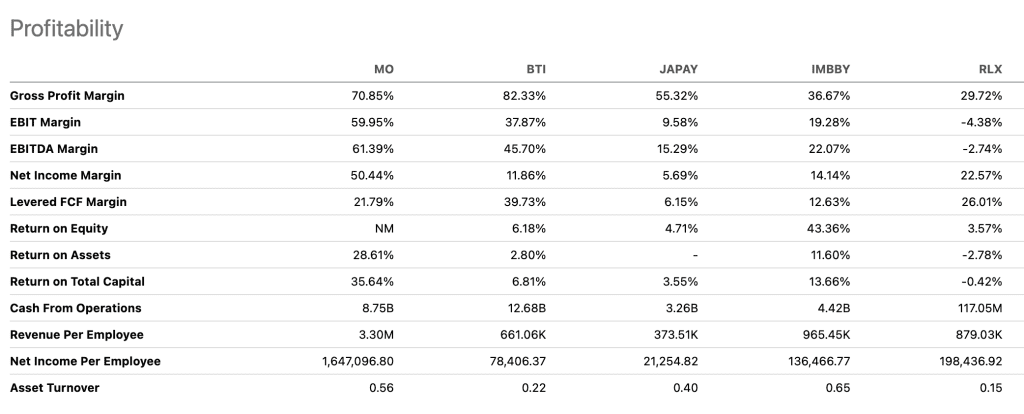Click the Return on Total Capital label
Image resolution: width=1024 pixels, height=414 pixels.
coord(77,282)
